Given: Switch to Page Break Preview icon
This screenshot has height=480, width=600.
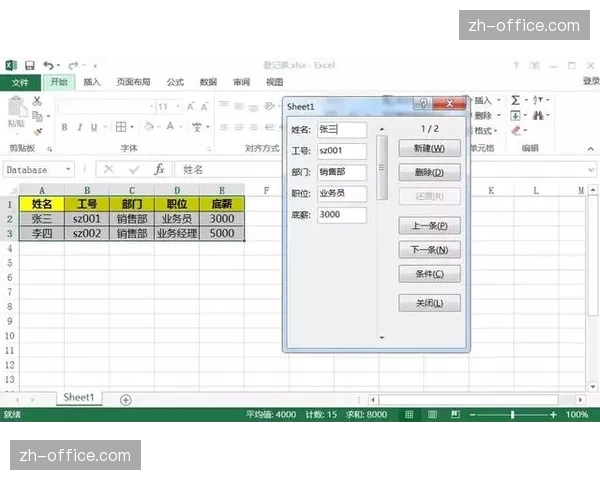Looking at the screenshot, I should [455, 415].
